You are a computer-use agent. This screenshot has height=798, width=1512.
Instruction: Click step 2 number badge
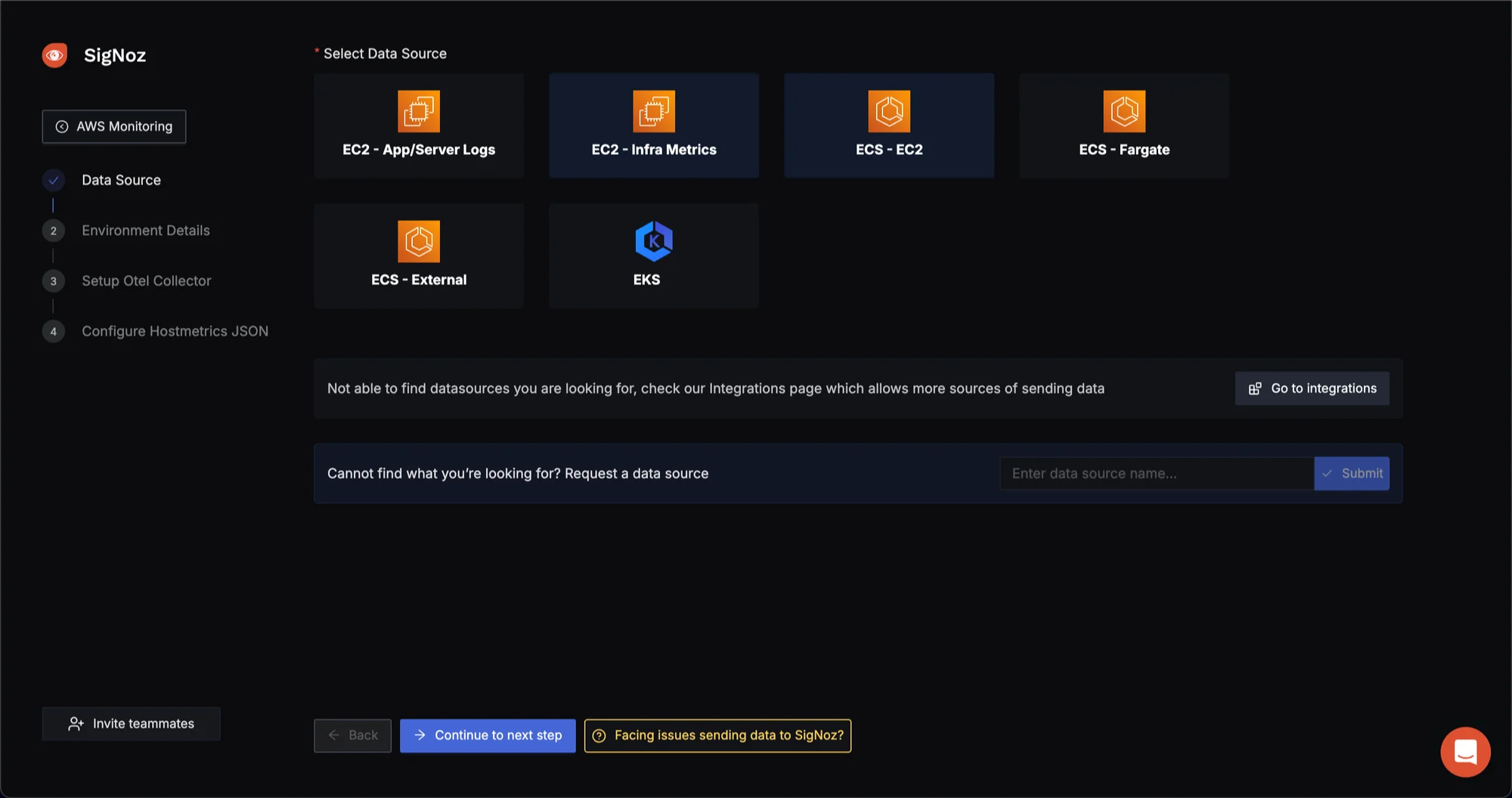(x=53, y=230)
